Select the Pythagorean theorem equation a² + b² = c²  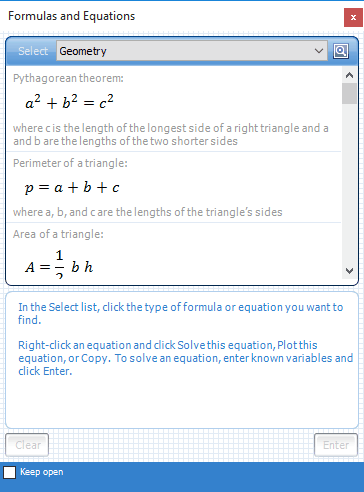coord(69,102)
